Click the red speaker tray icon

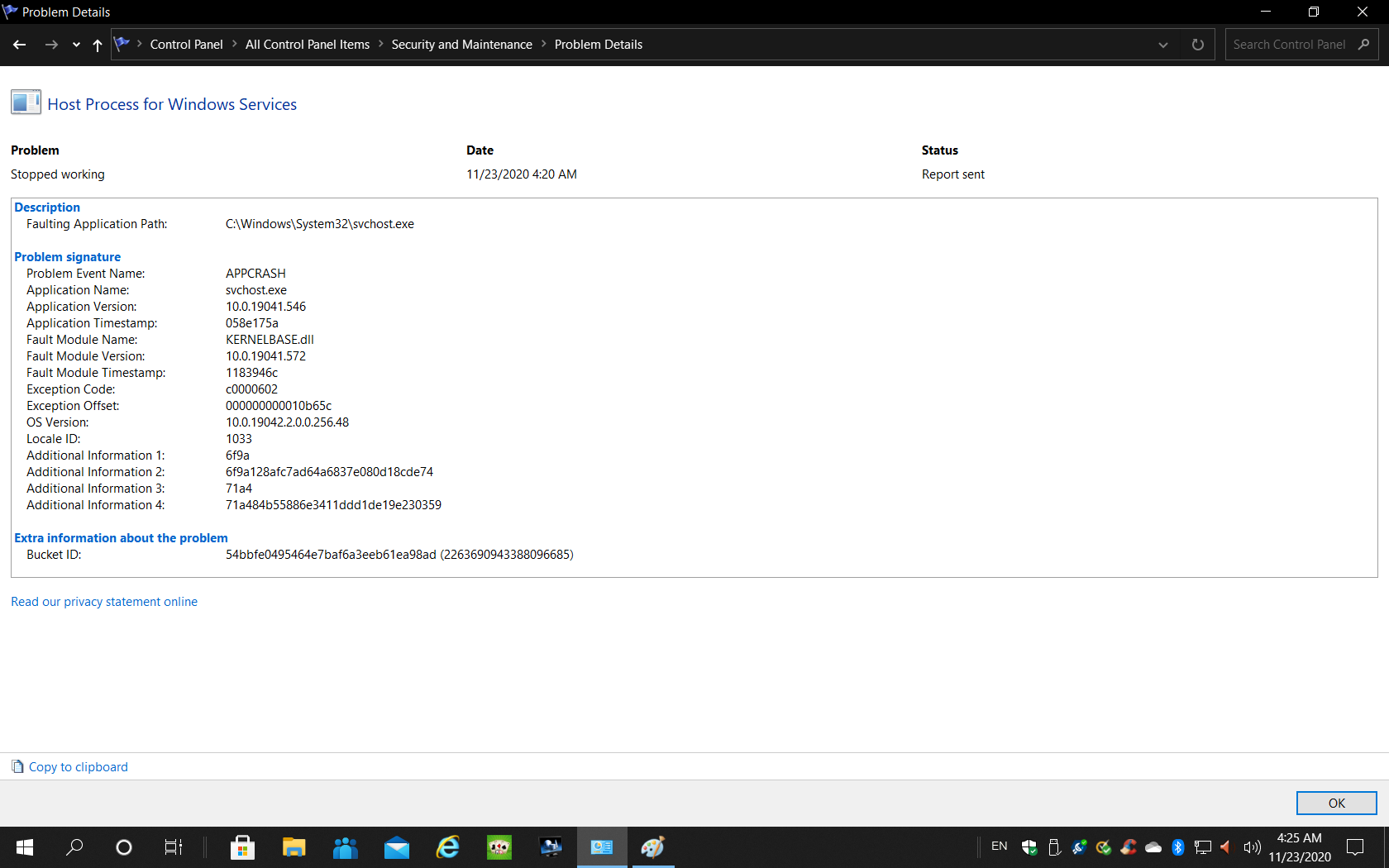click(1226, 847)
